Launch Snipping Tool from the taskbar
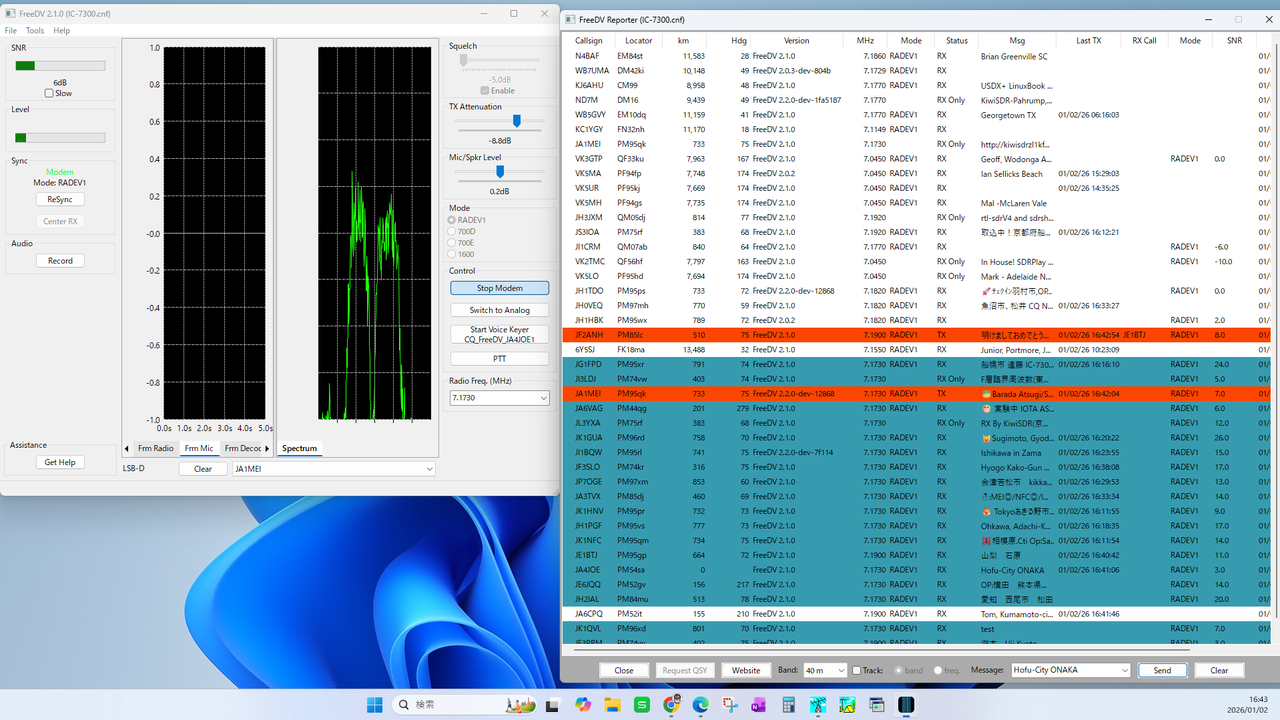1280x720 pixels. 730,705
